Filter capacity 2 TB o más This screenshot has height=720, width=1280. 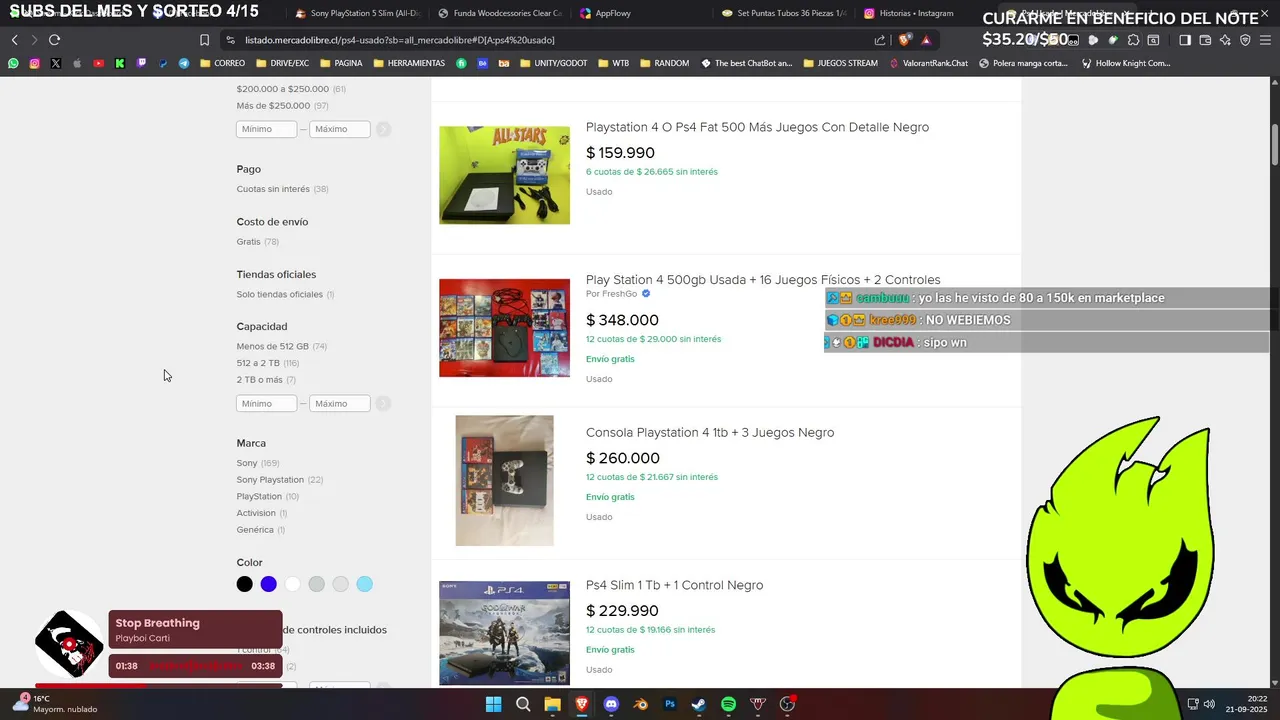click(266, 380)
